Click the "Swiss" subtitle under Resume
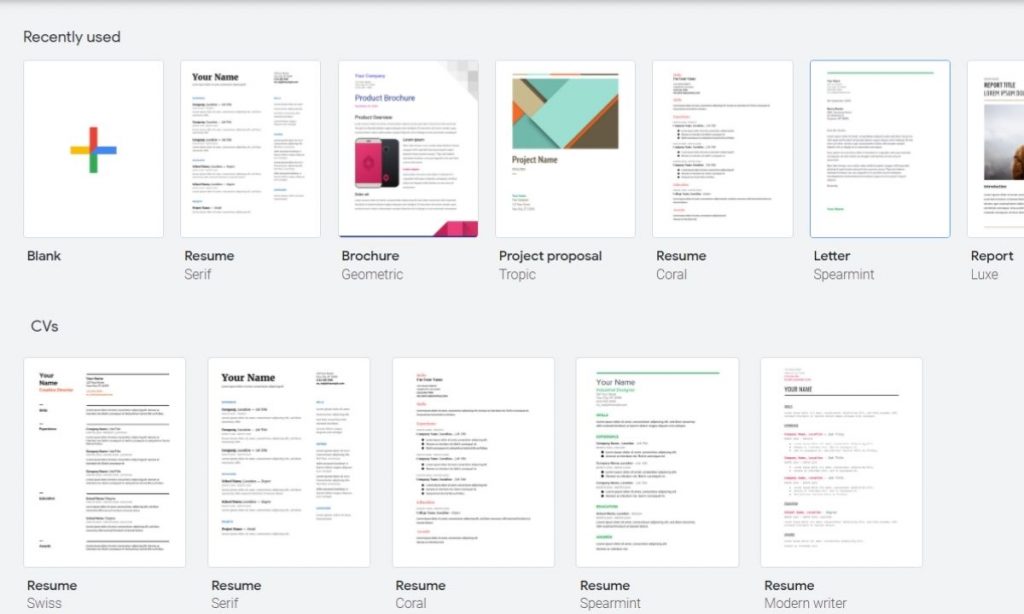 45,604
